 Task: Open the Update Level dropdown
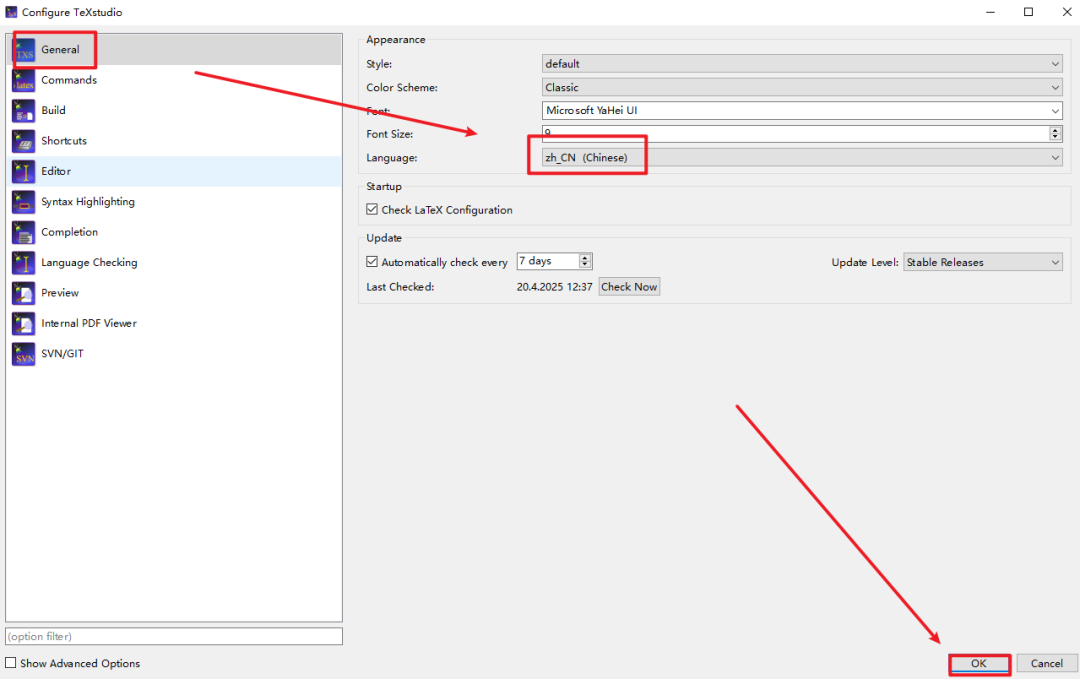coord(982,262)
